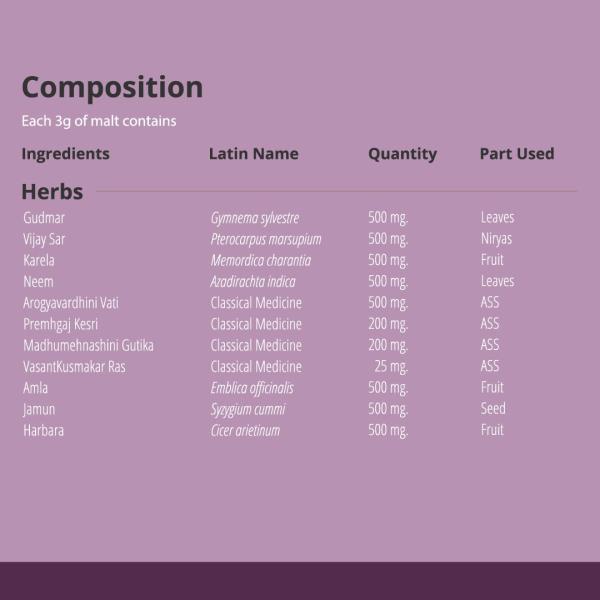Select the Neem ingredient name
Viewport: 600px width, 600px height.
38,282
